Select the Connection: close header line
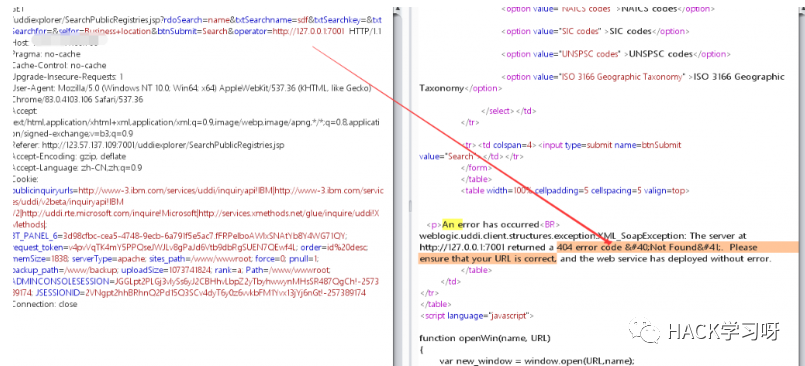This screenshot has width=805, height=366. click(44, 304)
